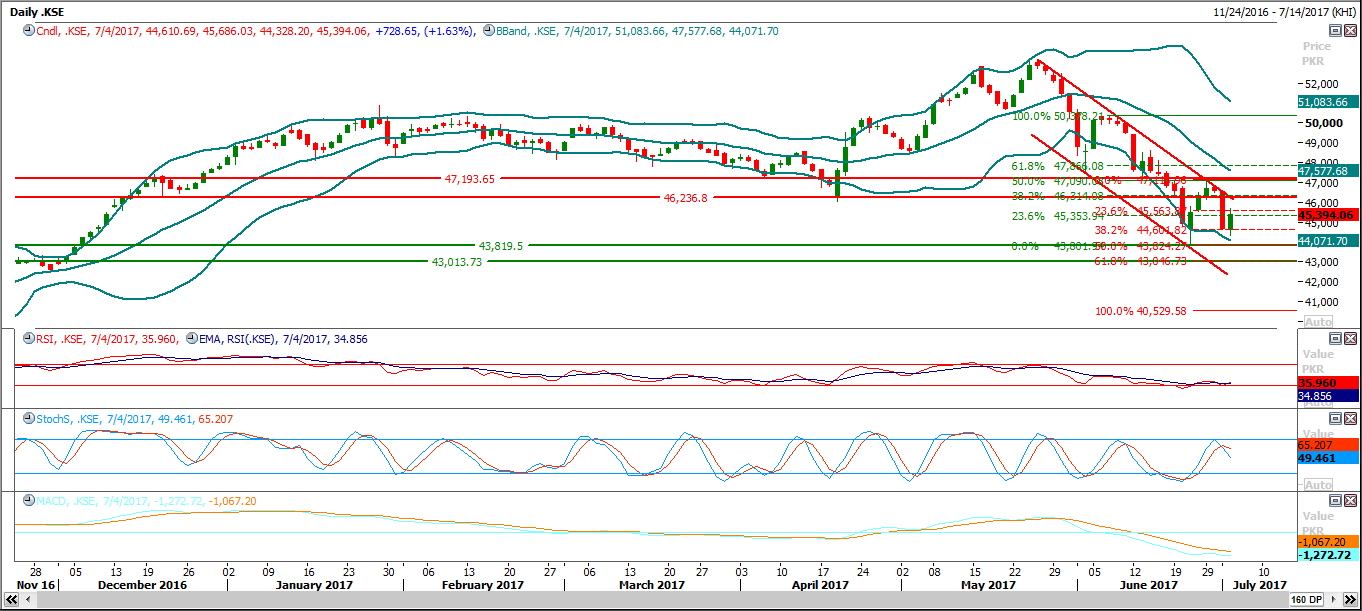Maximize the StochS indicator pane
Screen dimensions: 1362x611
(1335, 419)
